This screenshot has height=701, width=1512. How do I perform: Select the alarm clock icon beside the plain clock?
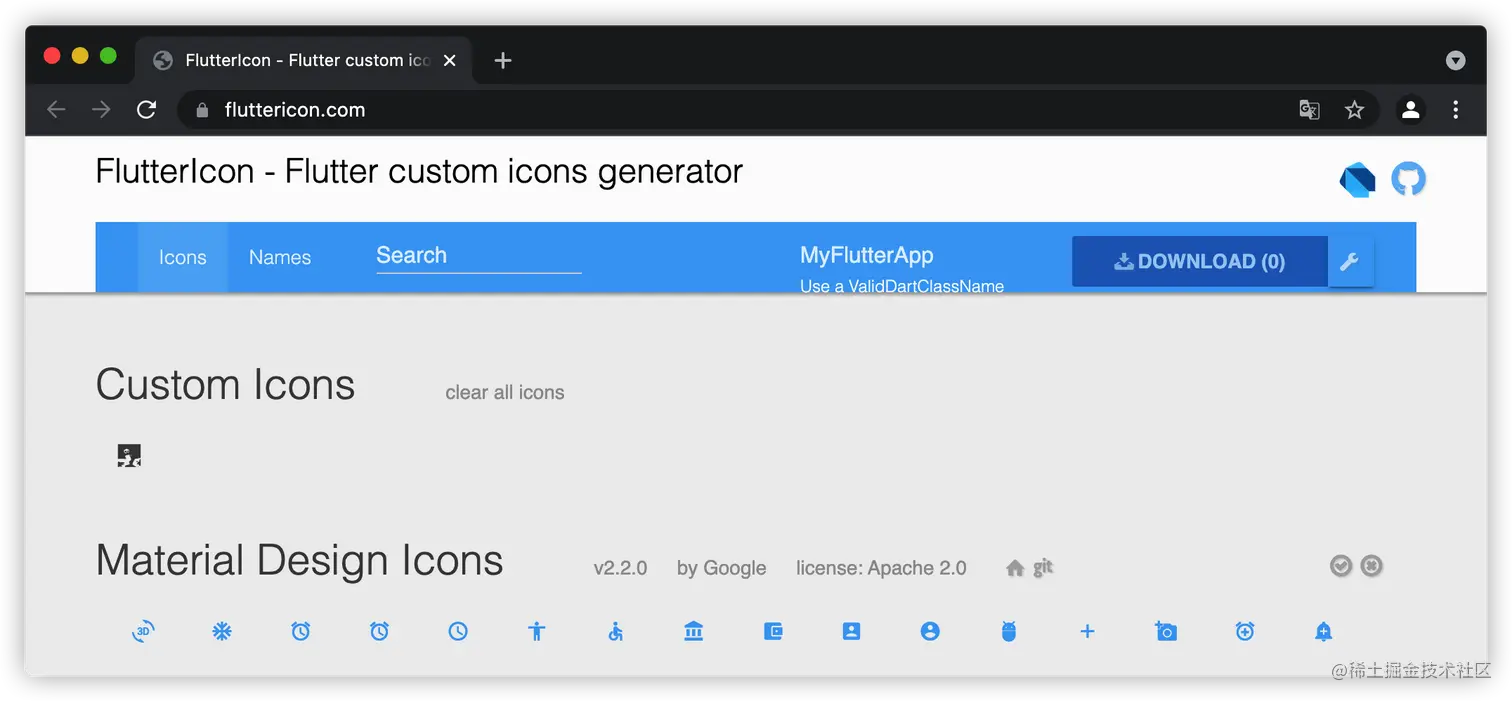379,631
